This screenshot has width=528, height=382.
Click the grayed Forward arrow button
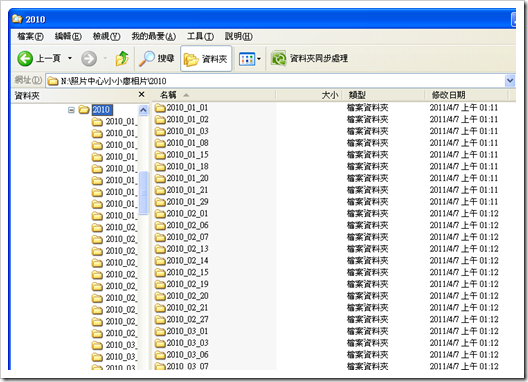[x=89, y=59]
